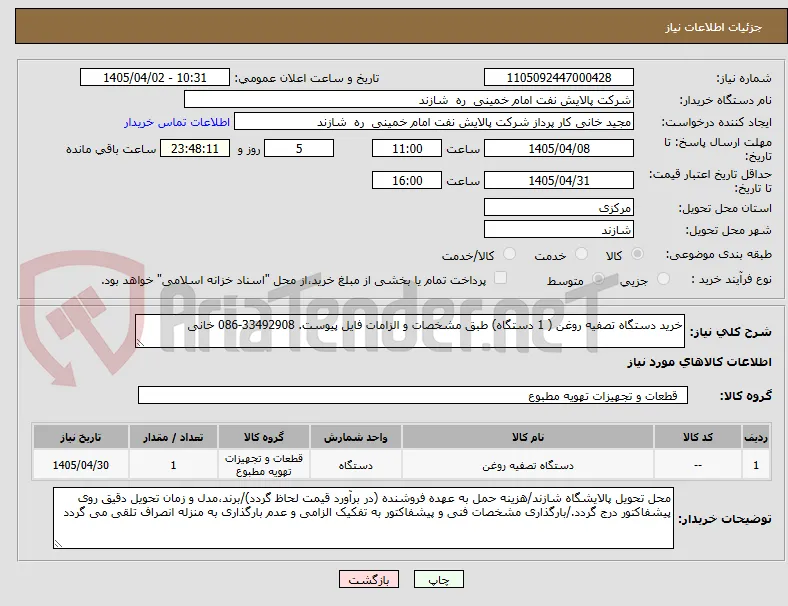Screen dimensions: 788x606
Task: Click the buyer notes text area
Action: (x=363, y=518)
